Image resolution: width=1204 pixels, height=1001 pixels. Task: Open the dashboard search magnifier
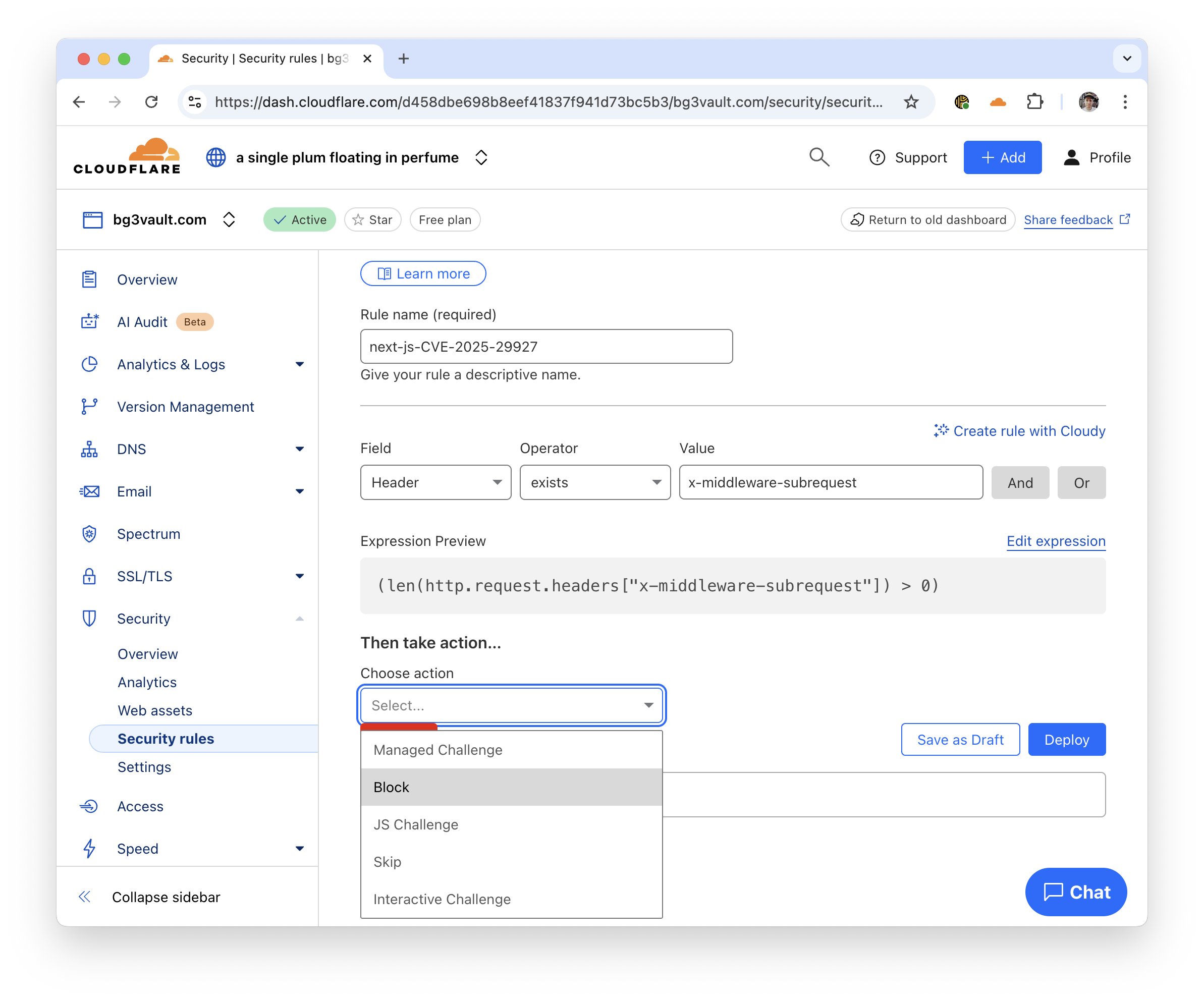819,157
